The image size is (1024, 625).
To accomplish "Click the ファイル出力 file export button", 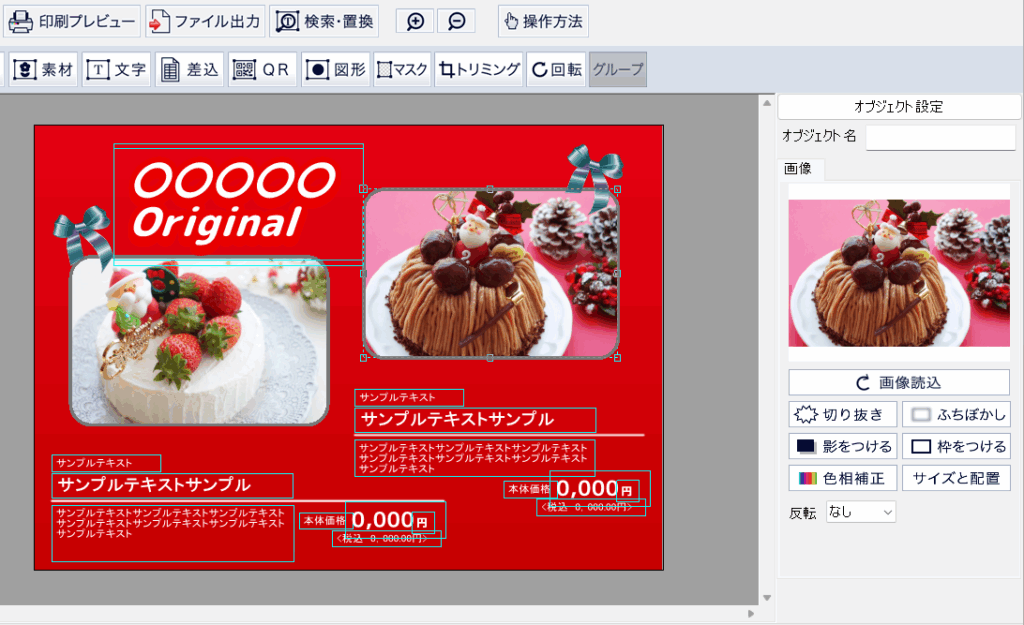I will [206, 21].
